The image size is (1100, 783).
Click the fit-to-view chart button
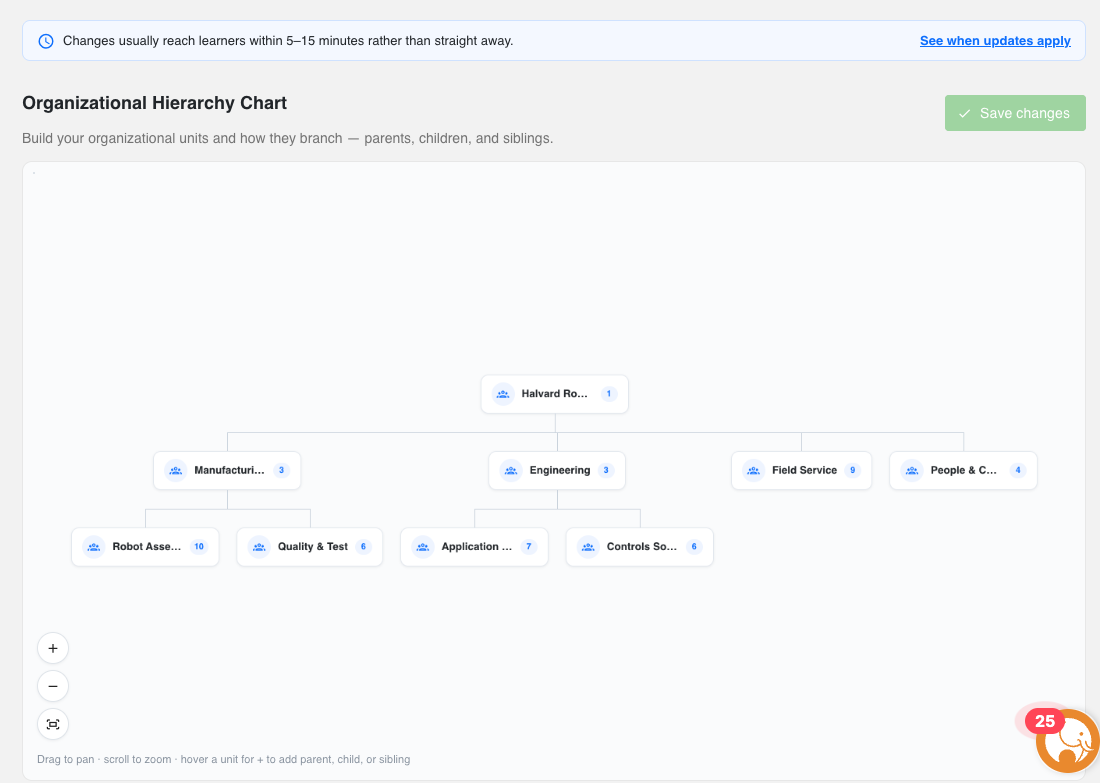[x=53, y=724]
